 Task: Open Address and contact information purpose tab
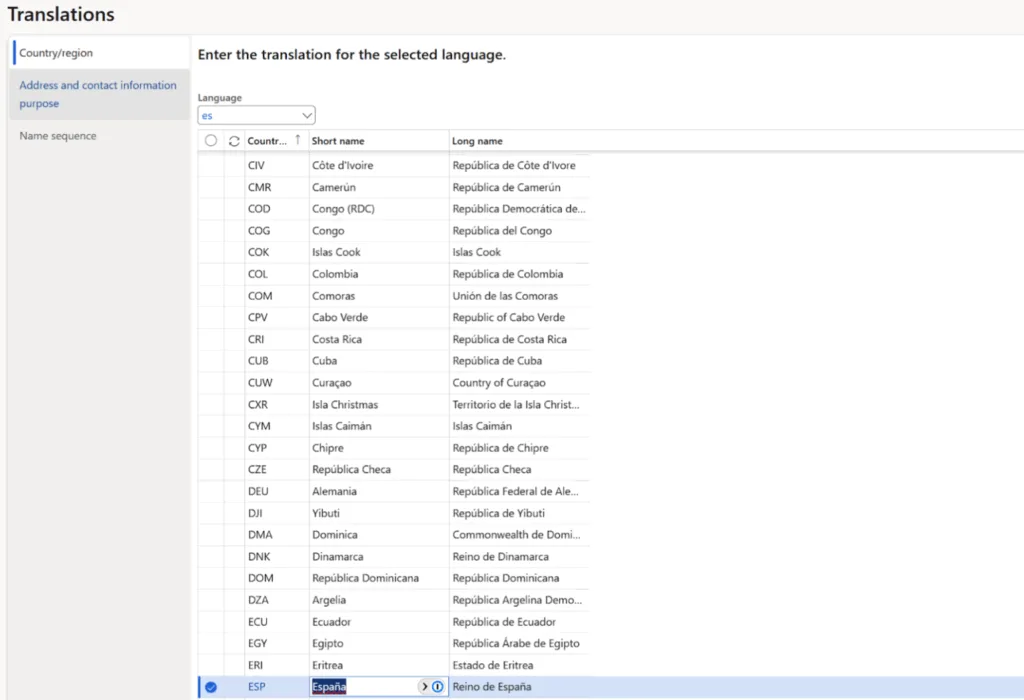(98, 94)
